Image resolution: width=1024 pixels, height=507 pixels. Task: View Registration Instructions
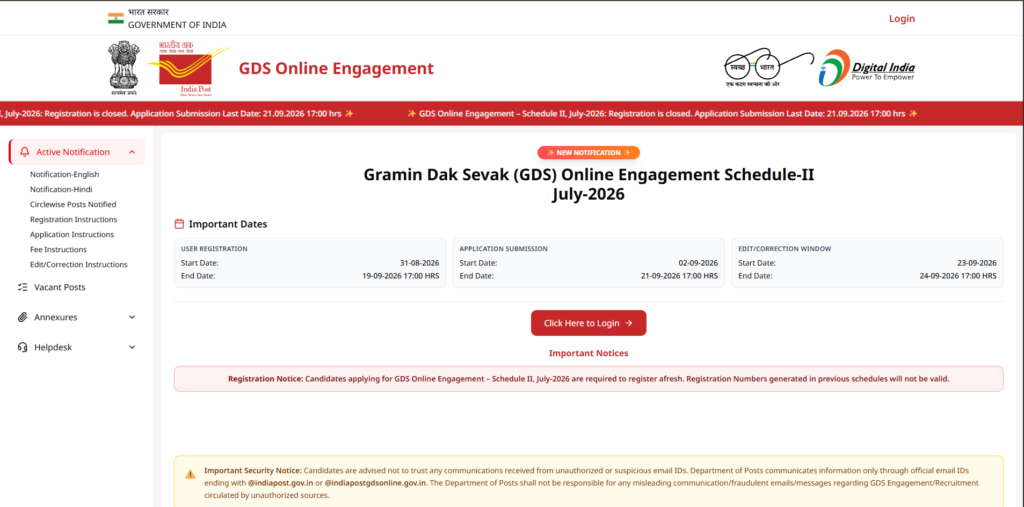coord(74,220)
